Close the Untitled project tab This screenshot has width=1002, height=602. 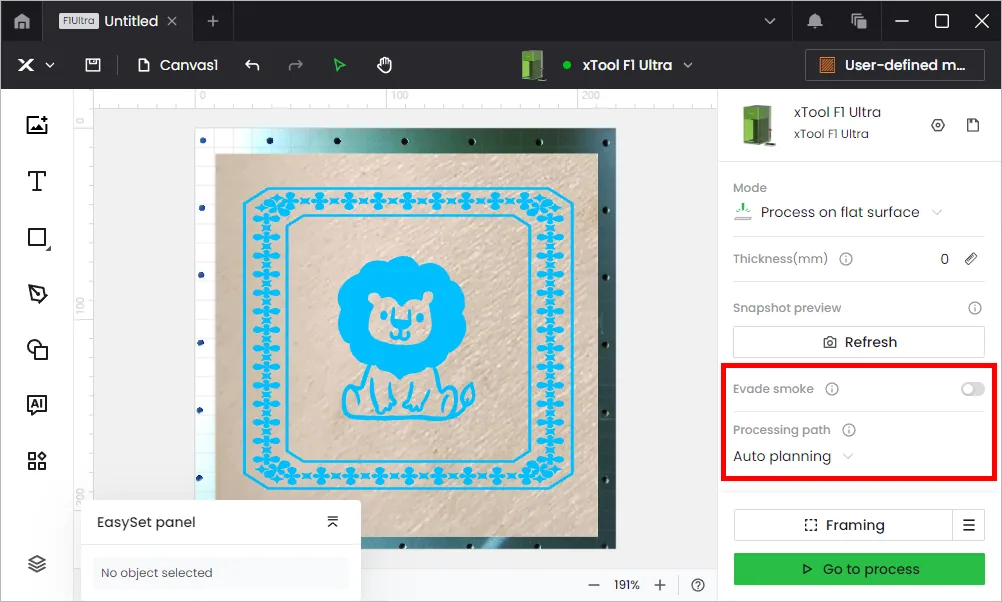coord(172,21)
